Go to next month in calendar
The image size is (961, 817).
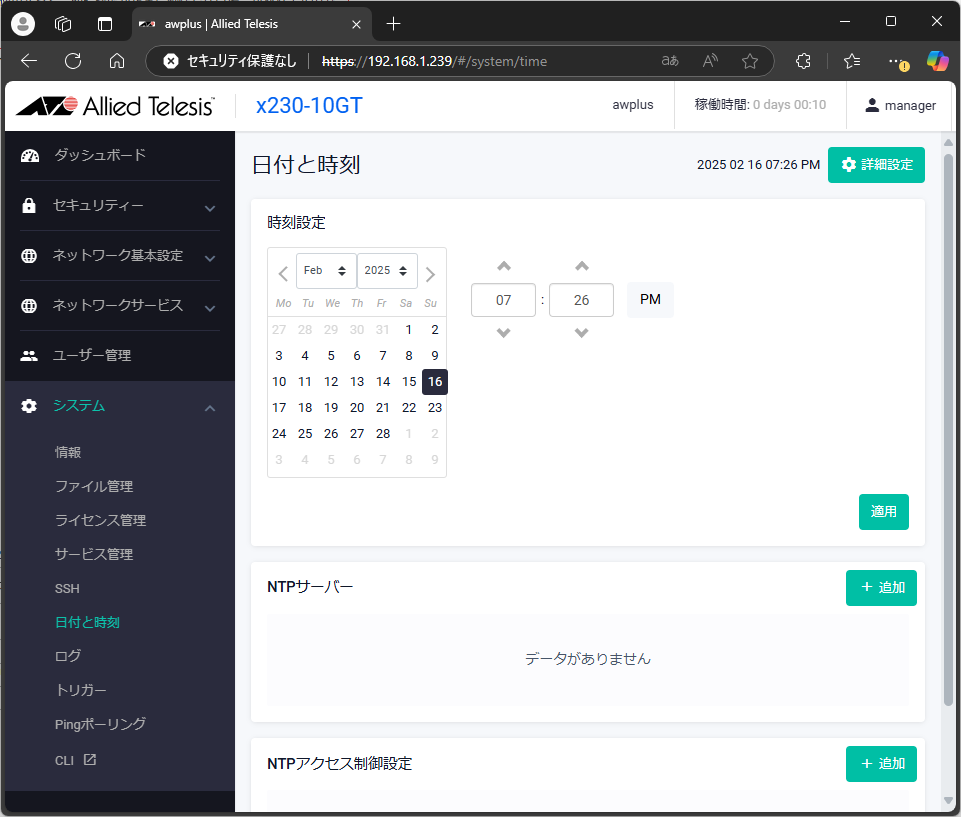tap(430, 274)
